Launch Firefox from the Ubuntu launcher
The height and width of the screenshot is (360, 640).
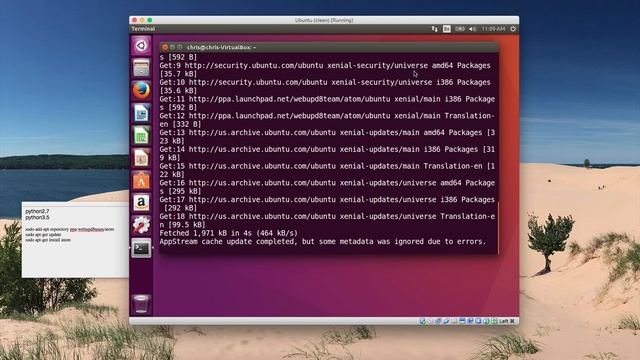tap(141, 91)
